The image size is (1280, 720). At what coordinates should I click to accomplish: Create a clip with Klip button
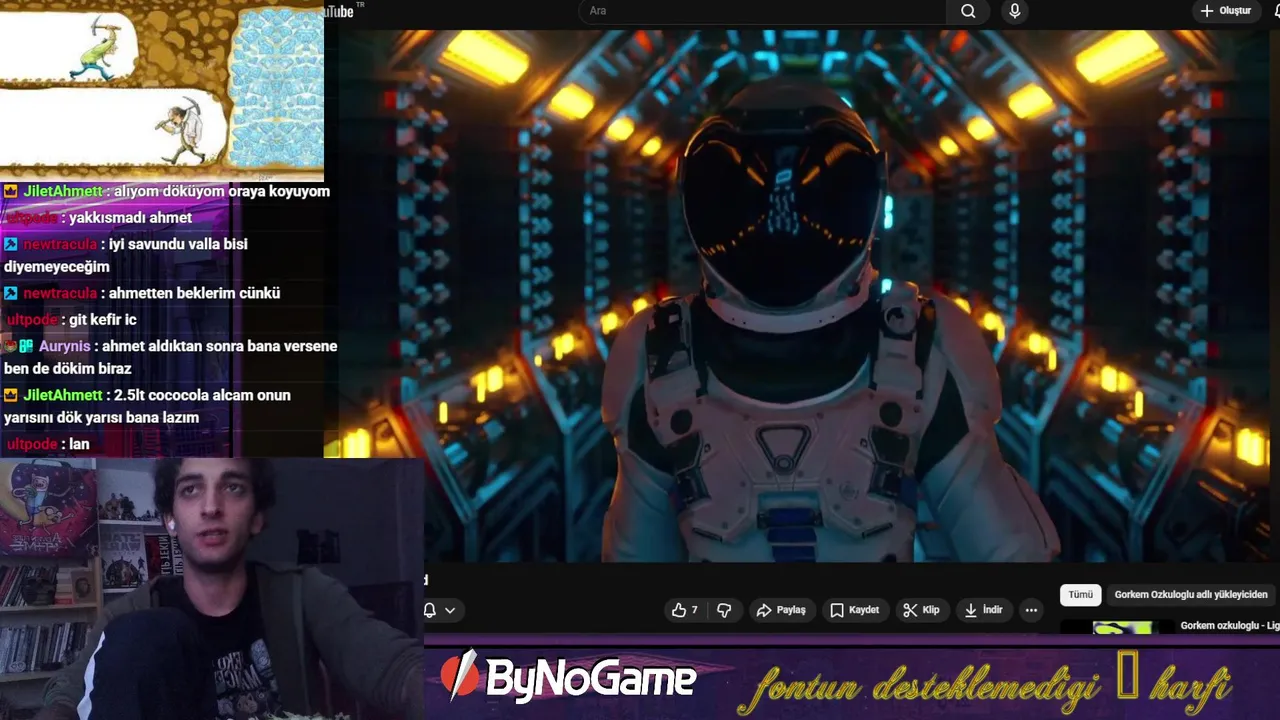(x=921, y=610)
